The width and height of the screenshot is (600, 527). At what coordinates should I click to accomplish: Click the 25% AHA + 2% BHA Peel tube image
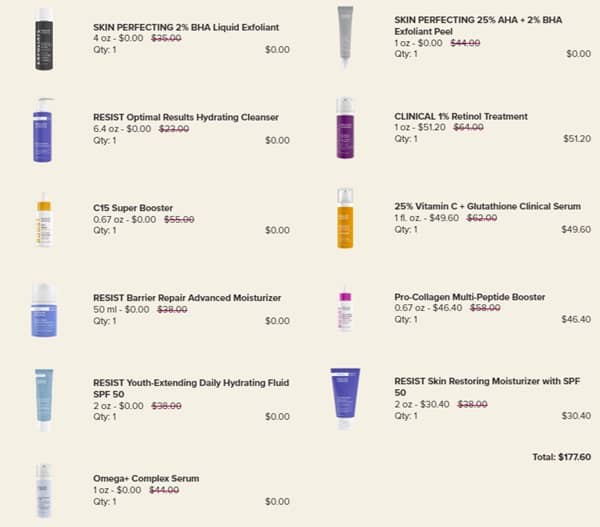point(345,35)
